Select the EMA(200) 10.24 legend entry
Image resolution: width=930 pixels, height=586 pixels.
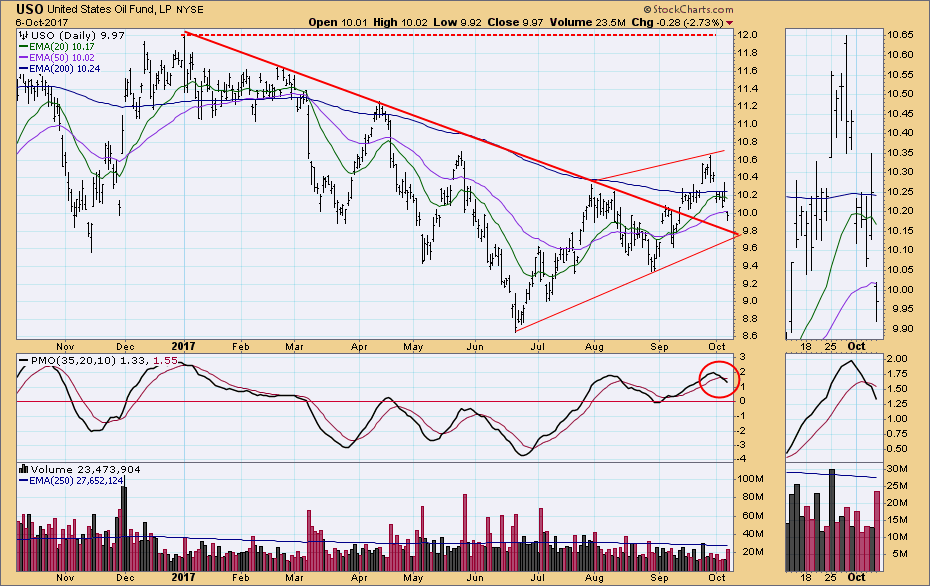(x=59, y=69)
